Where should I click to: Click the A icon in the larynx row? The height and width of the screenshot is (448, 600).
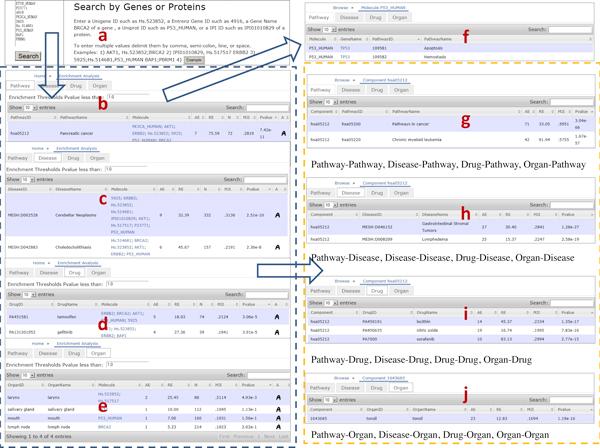point(278,397)
